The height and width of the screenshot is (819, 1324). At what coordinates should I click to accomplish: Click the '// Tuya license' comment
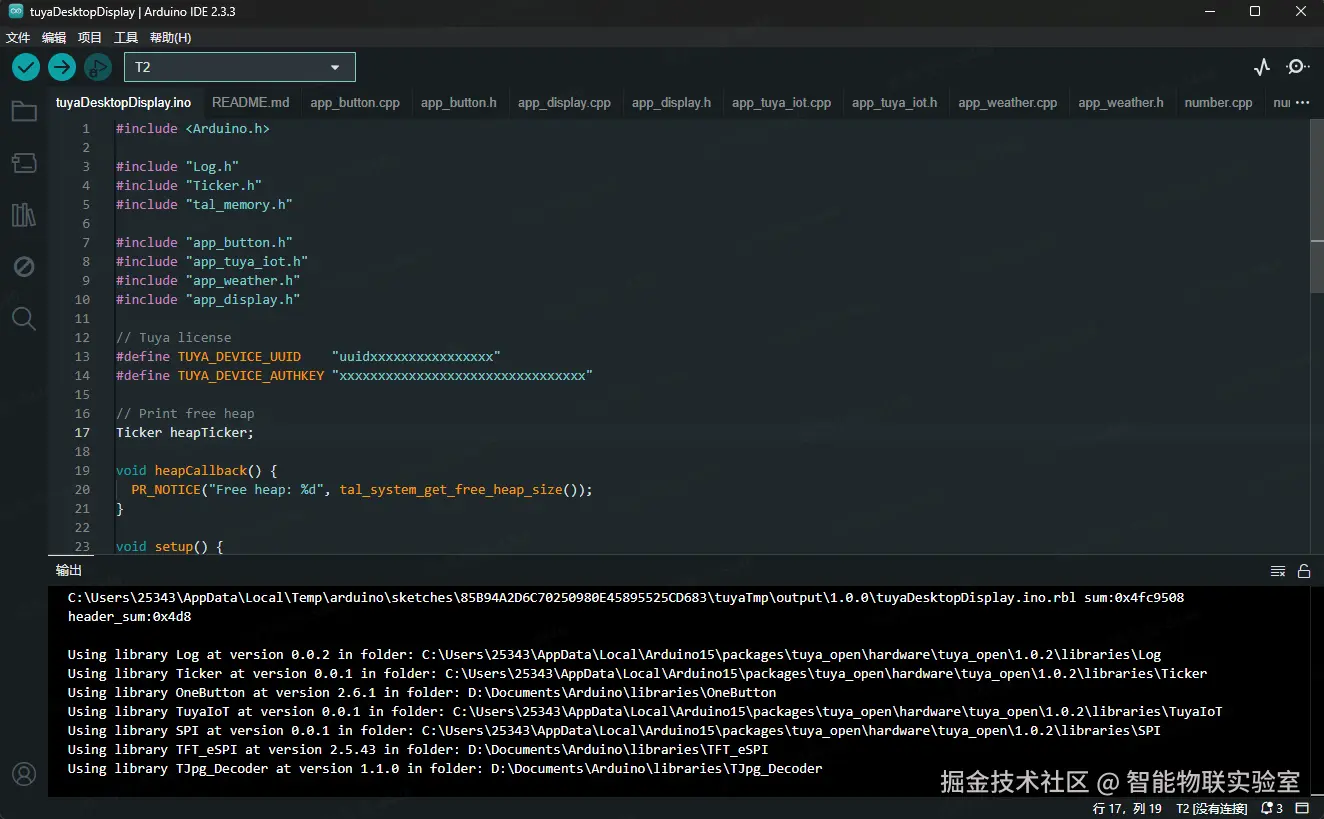(x=173, y=337)
